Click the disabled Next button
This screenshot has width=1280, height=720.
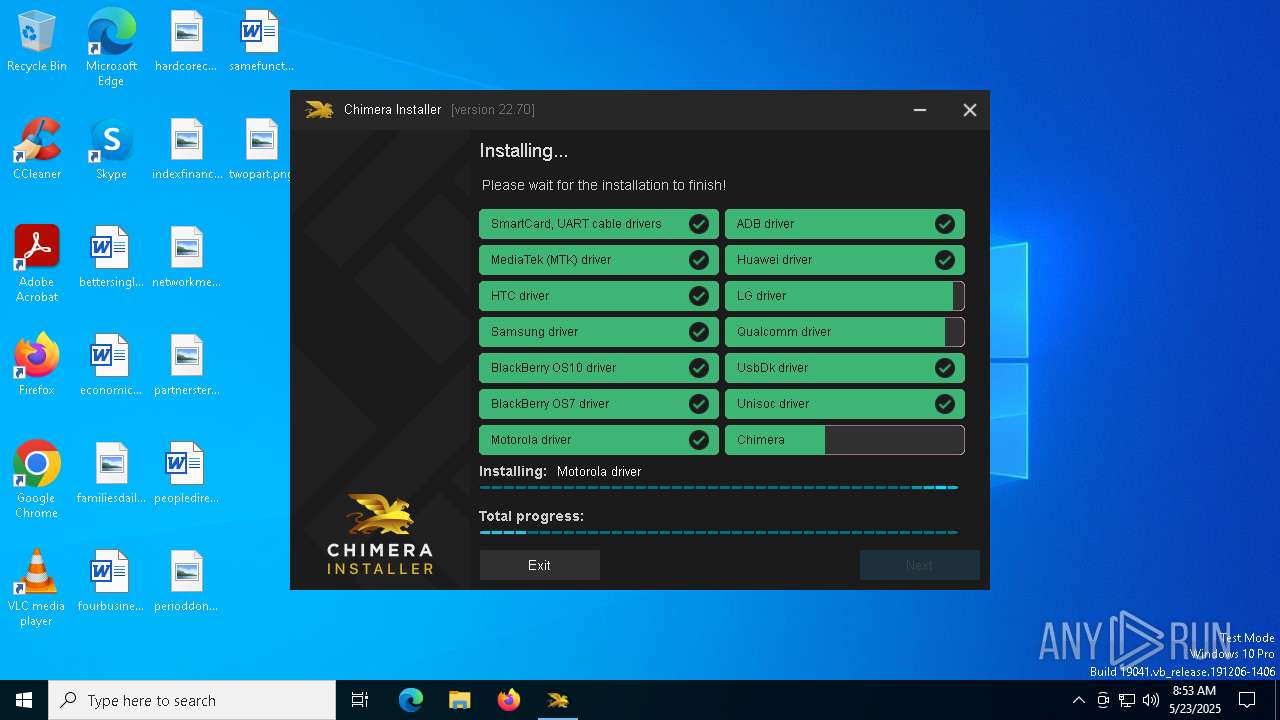pos(919,565)
